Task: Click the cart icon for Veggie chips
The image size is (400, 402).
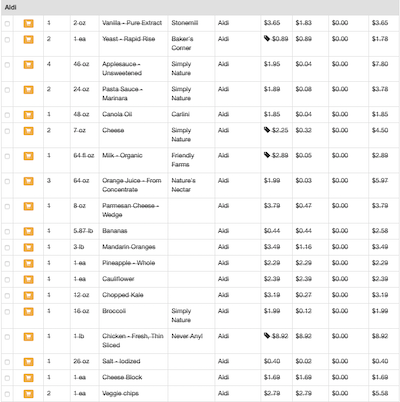Action: click(x=29, y=394)
